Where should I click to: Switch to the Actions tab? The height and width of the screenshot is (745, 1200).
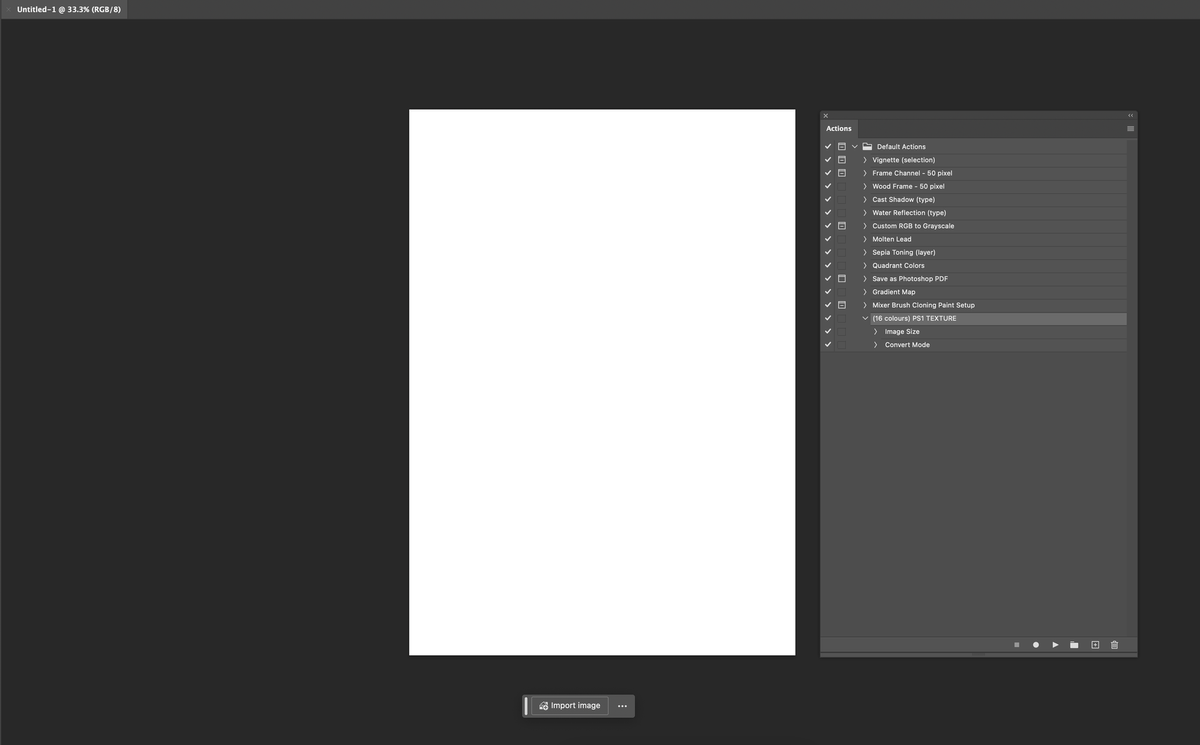tap(839, 127)
